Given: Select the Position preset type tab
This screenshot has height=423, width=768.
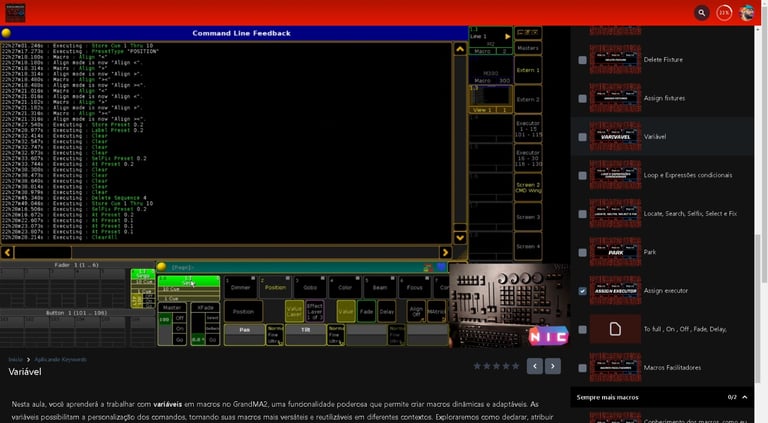Looking at the screenshot, I should coord(275,287).
